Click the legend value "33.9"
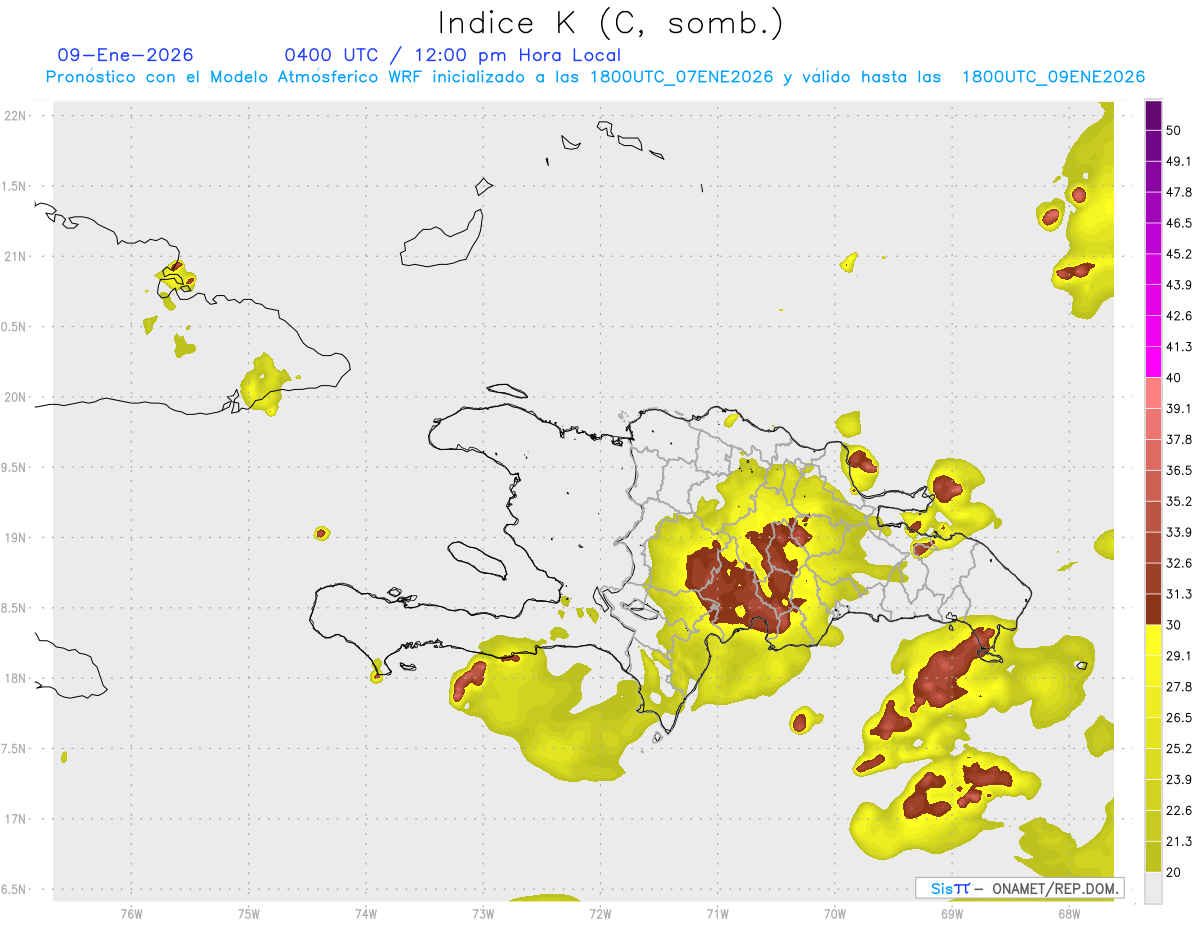The width and height of the screenshot is (1200, 927). click(x=1179, y=532)
